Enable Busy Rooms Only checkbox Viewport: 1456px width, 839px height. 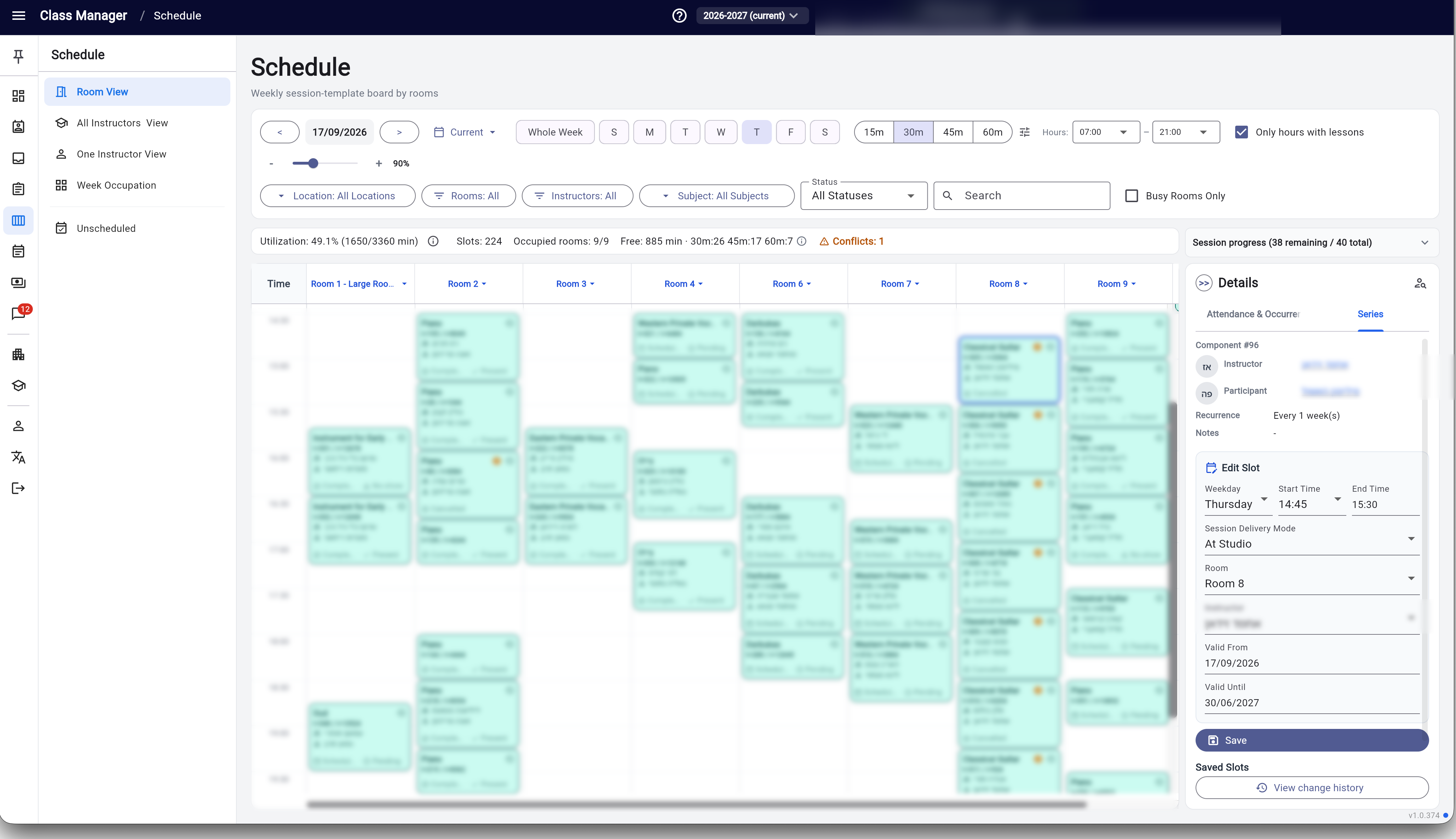(1131, 196)
